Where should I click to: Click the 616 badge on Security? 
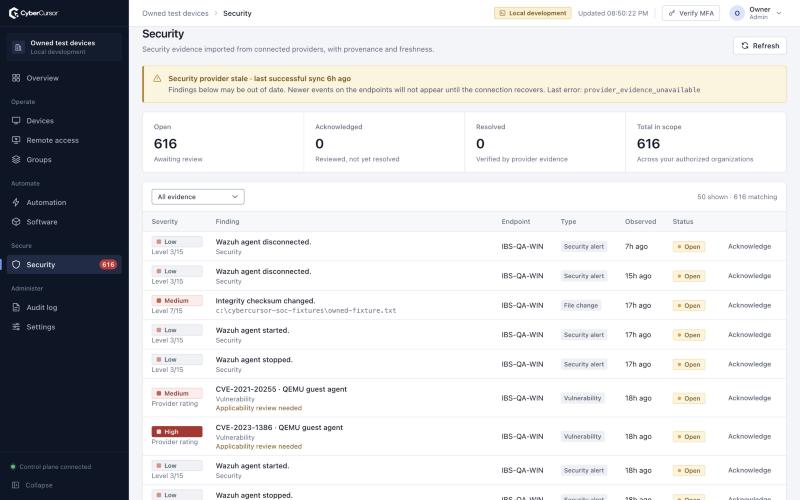pos(108,265)
